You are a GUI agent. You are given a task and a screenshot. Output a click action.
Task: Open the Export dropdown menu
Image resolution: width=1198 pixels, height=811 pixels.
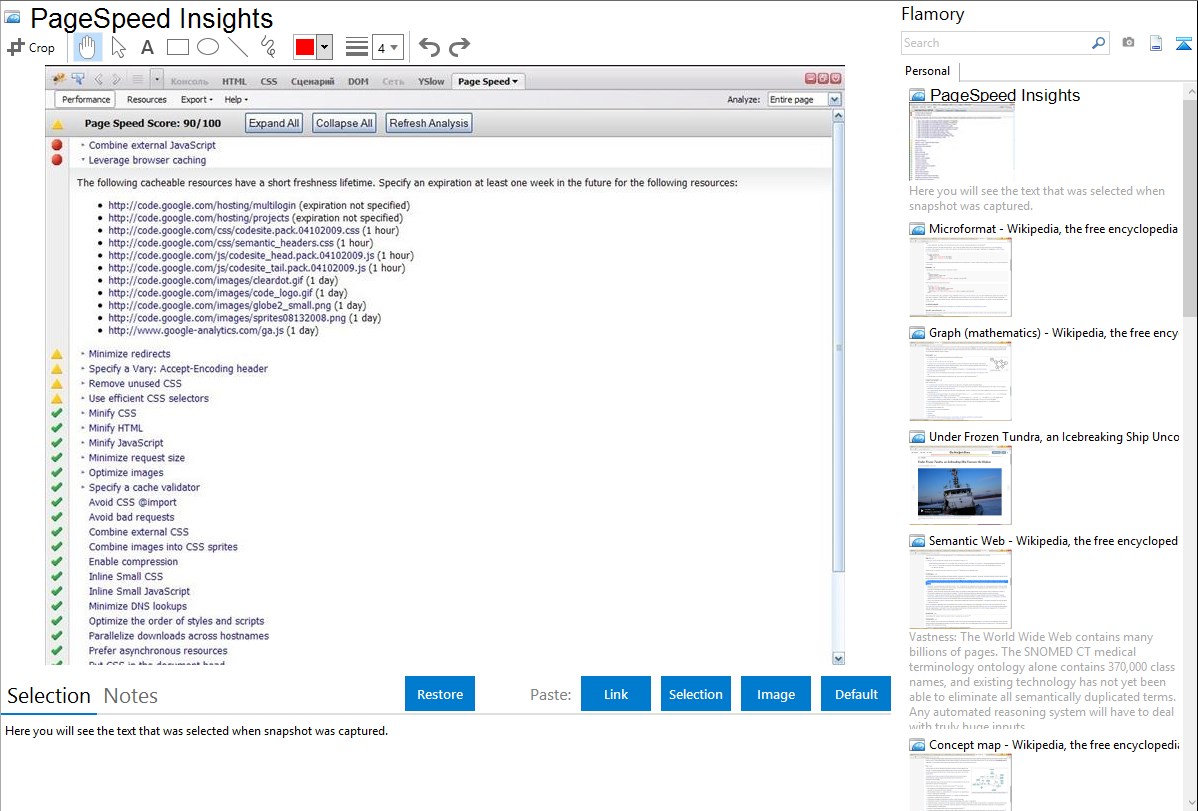coord(196,99)
